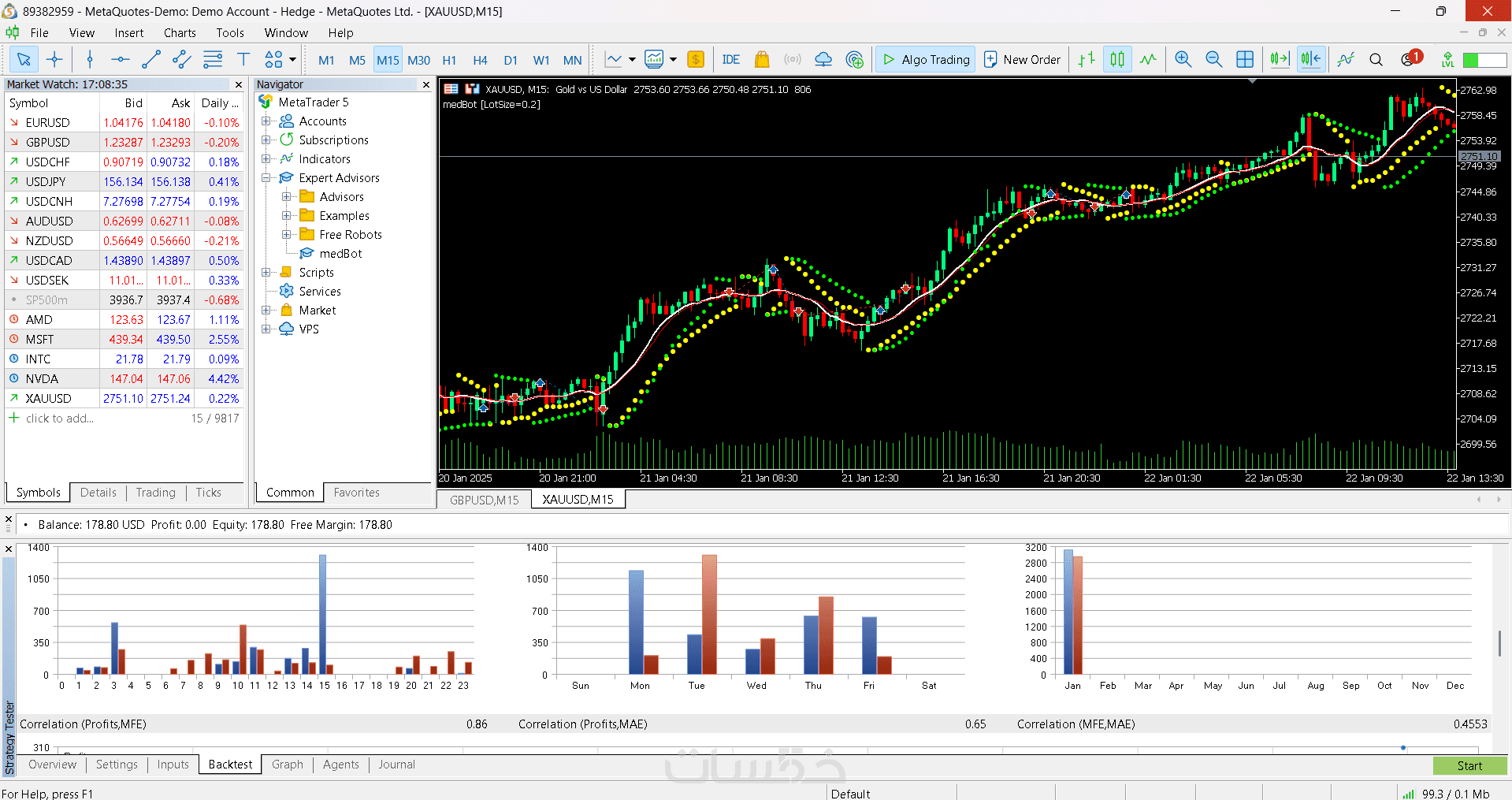Open the account notifications icon

[1410, 58]
